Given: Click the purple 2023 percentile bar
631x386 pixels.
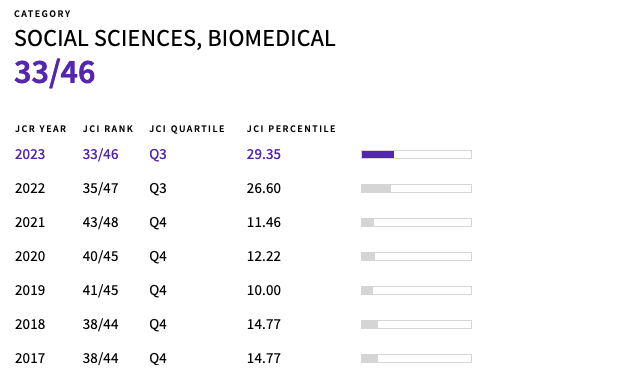Looking at the screenshot, I should coord(417,154).
